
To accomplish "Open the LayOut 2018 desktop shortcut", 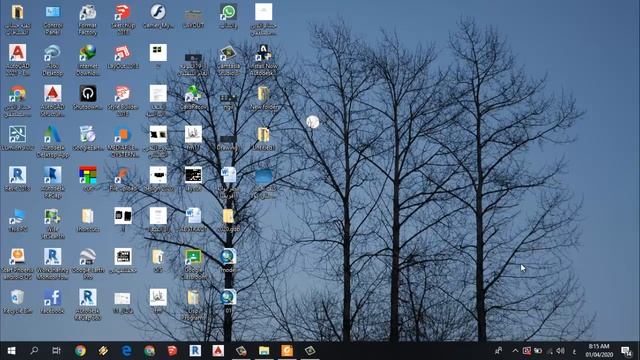I will 123,57.
